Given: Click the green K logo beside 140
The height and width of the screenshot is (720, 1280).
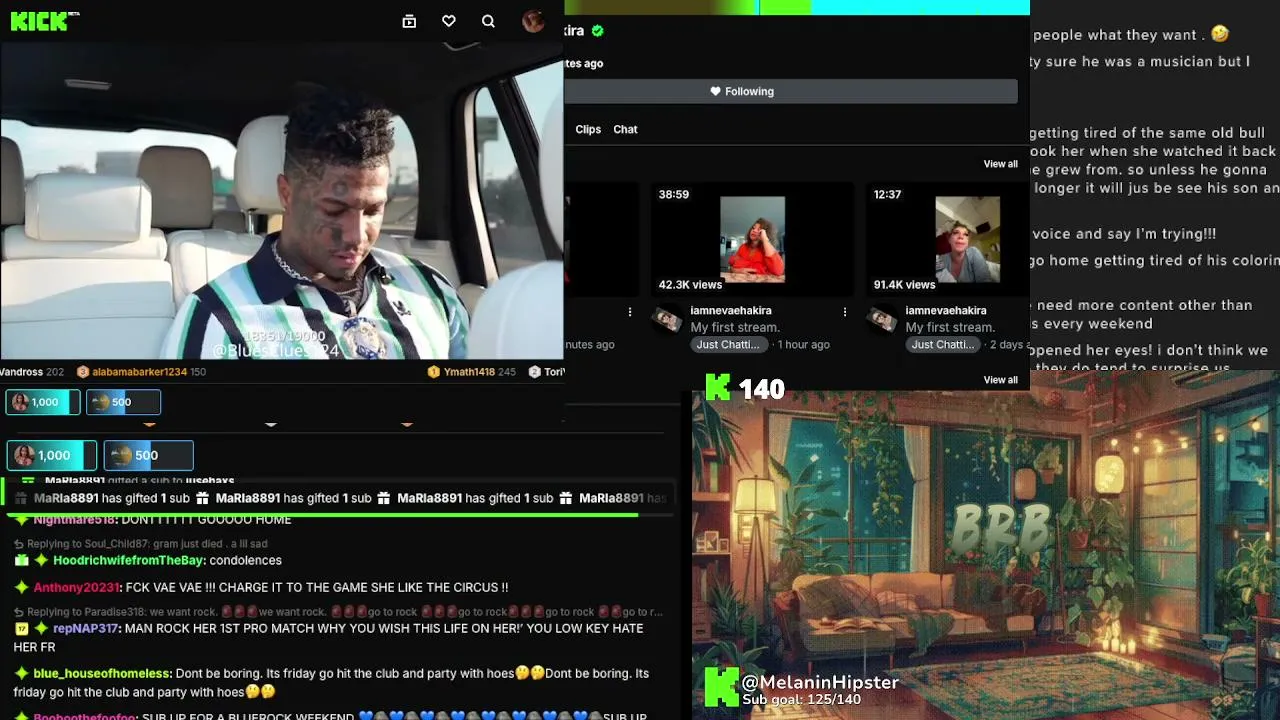Looking at the screenshot, I should point(718,388).
